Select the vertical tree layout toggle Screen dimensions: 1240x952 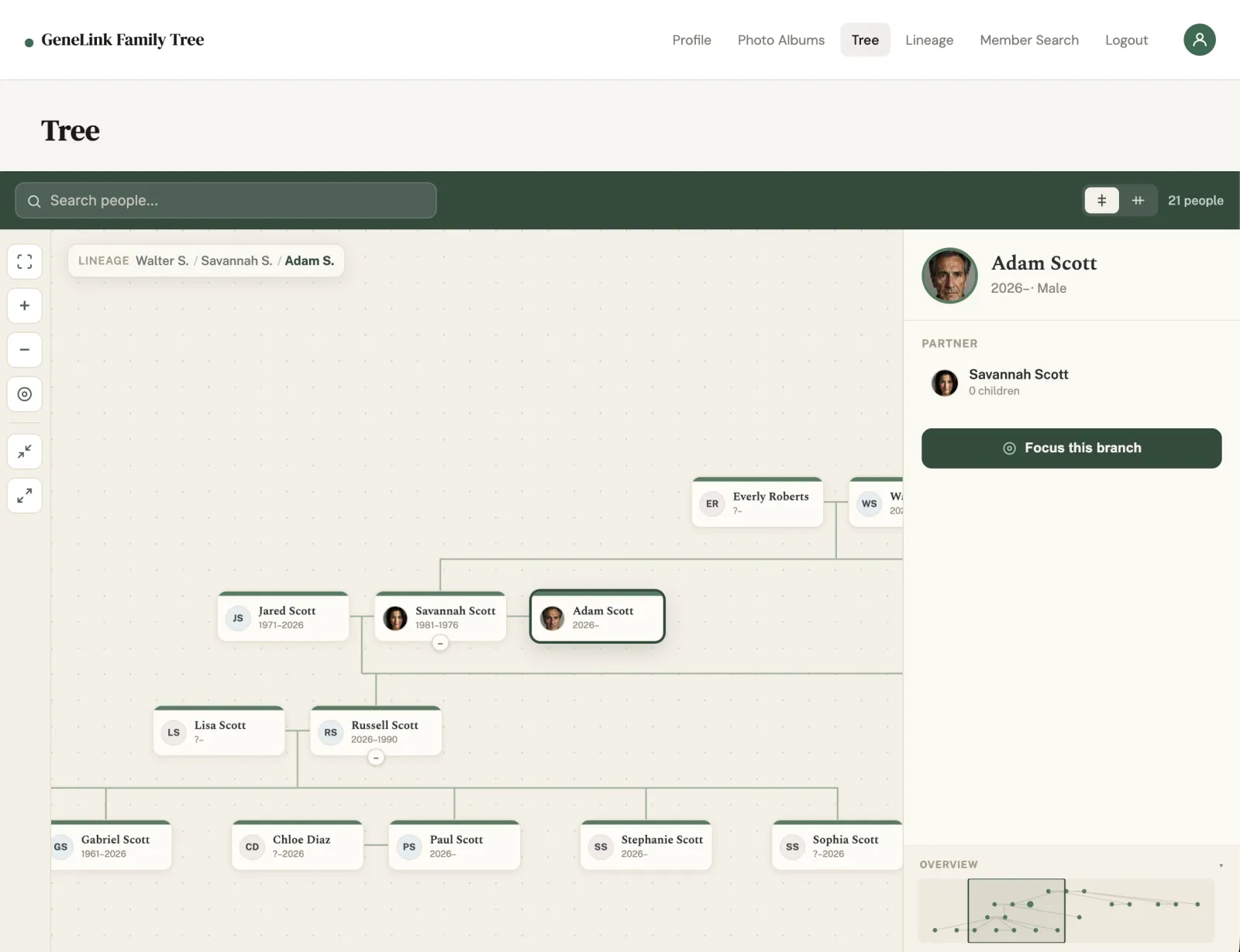coord(1101,201)
